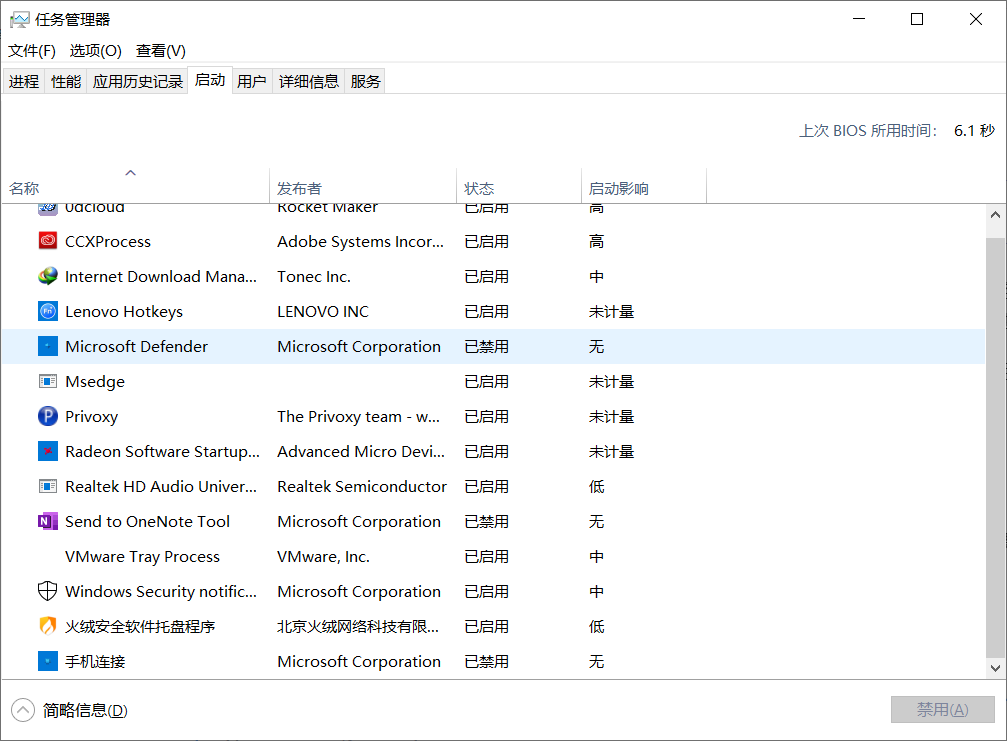Switch to the 用户 tab
1007x741 pixels.
point(252,82)
